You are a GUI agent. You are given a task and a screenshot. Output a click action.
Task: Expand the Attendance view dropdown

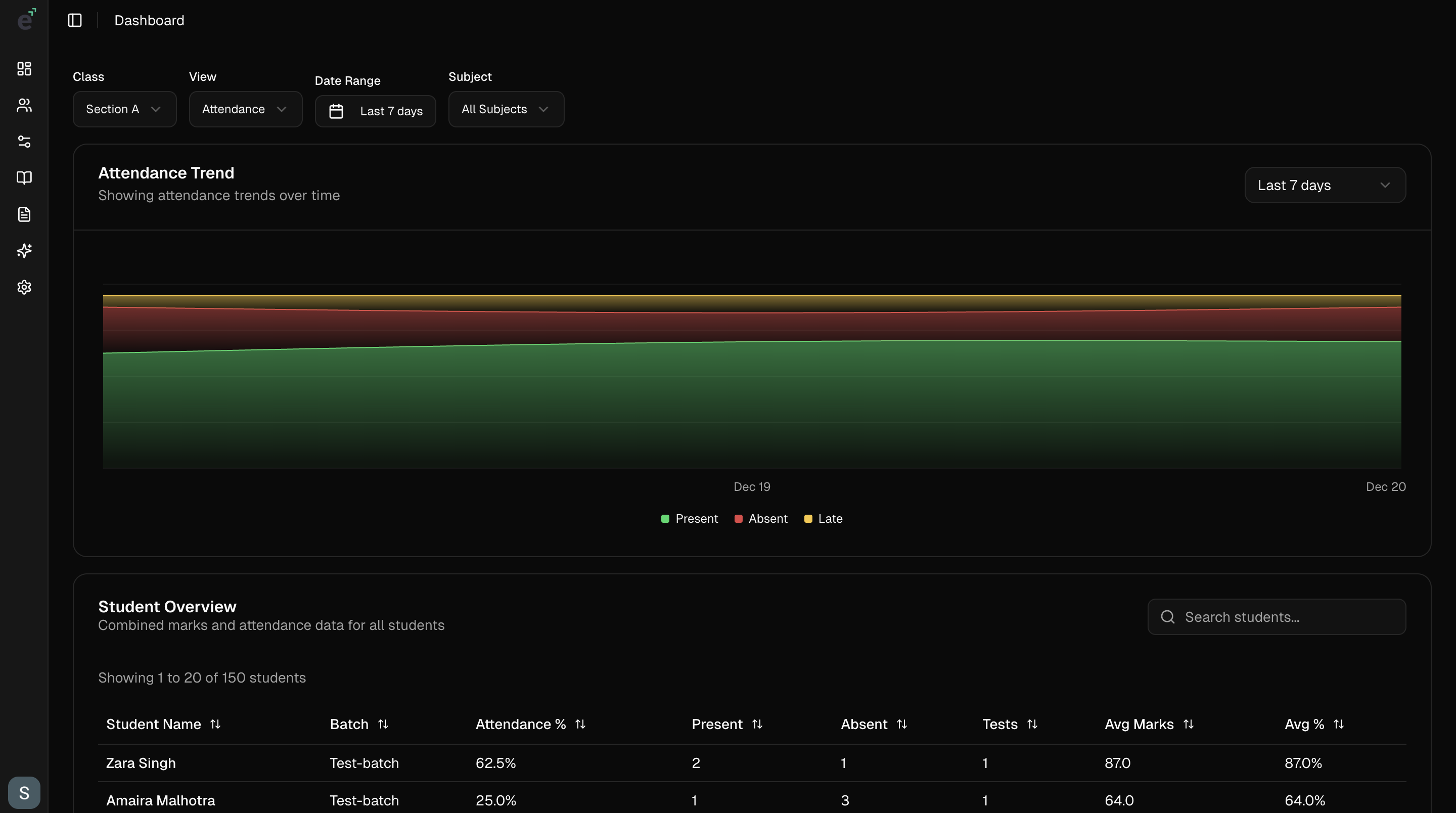(x=245, y=109)
